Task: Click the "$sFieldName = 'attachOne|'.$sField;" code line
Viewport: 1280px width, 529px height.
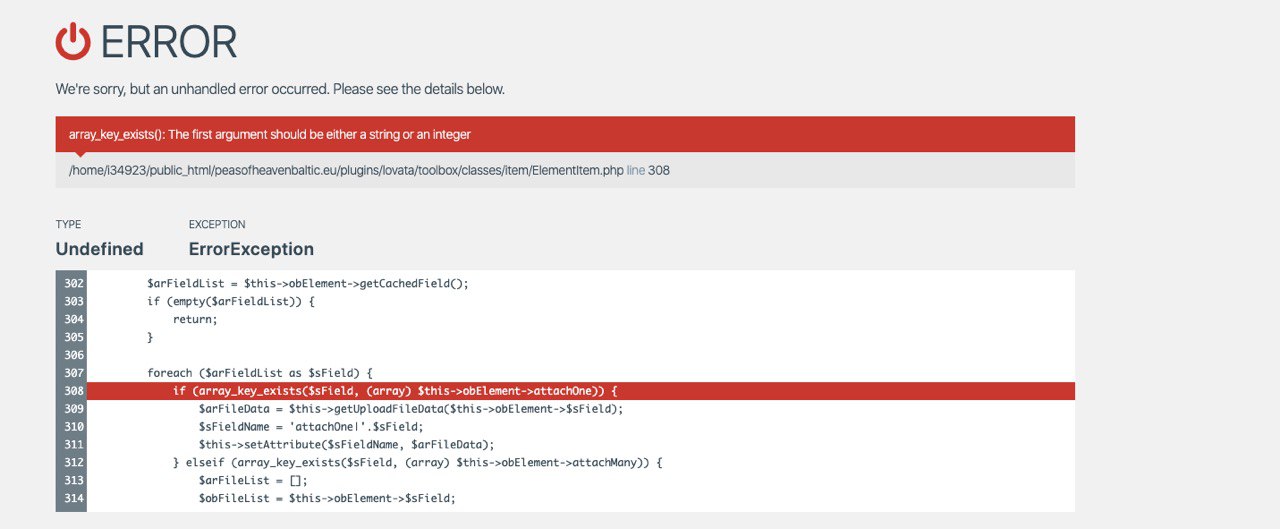Action: 311,427
